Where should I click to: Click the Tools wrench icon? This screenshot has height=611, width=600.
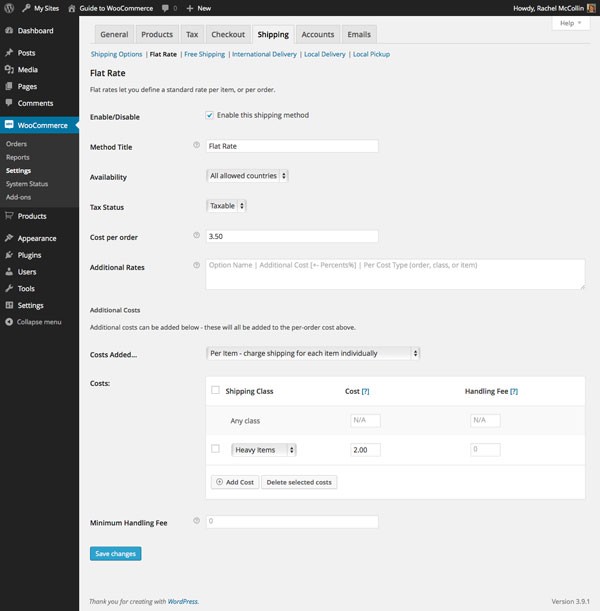click(x=9, y=288)
